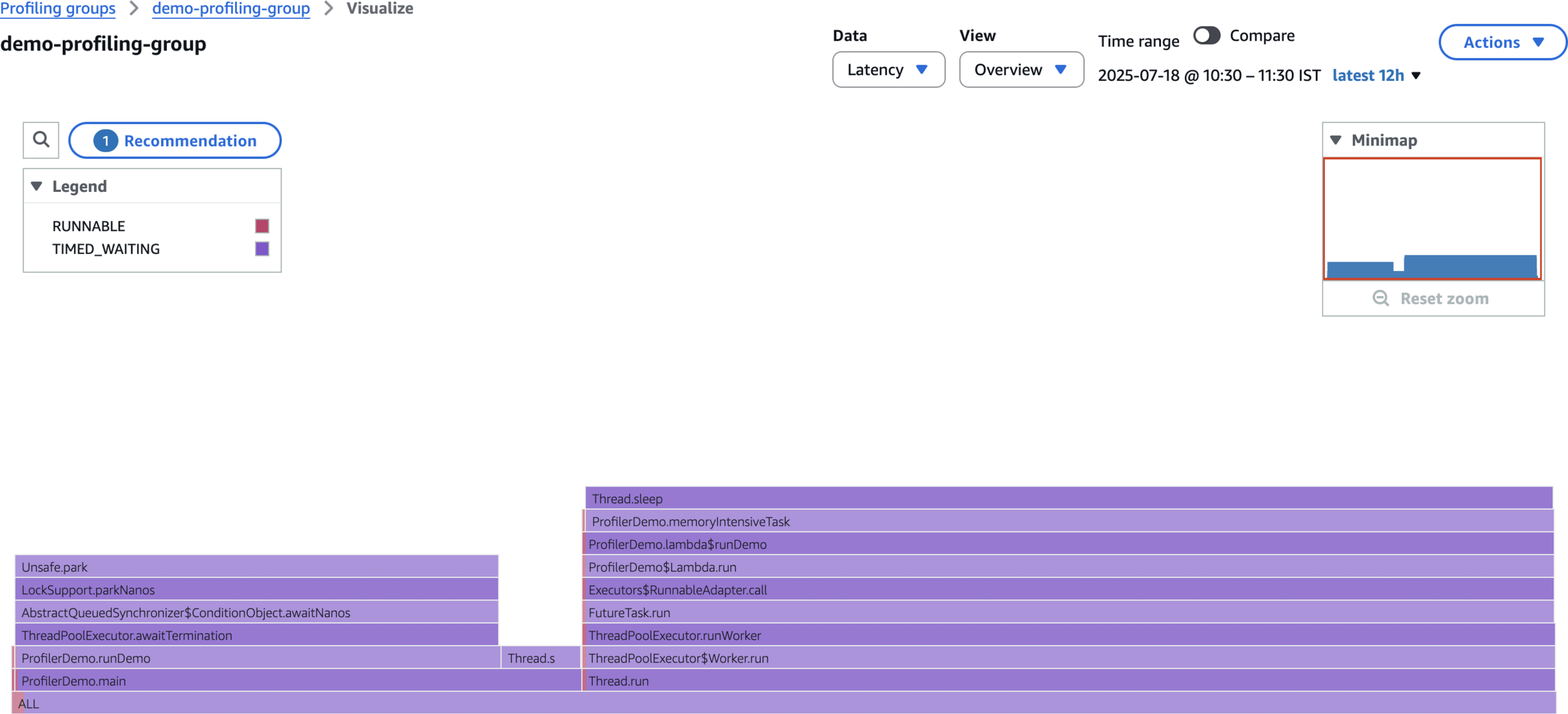Click the RUNNABLE color swatch
Screen dimensions: 1568x714
click(262, 226)
